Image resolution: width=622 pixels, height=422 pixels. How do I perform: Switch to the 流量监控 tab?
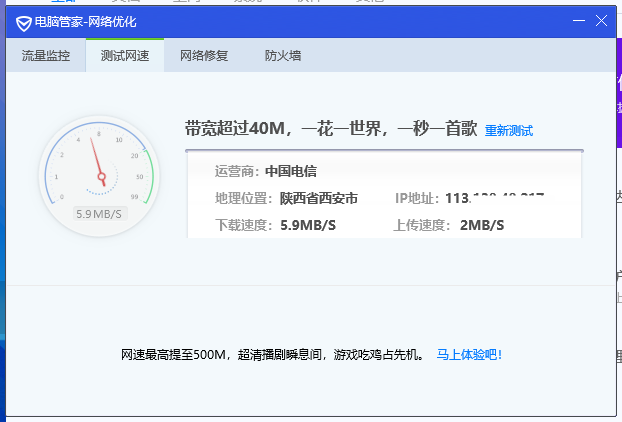[x=46, y=56]
